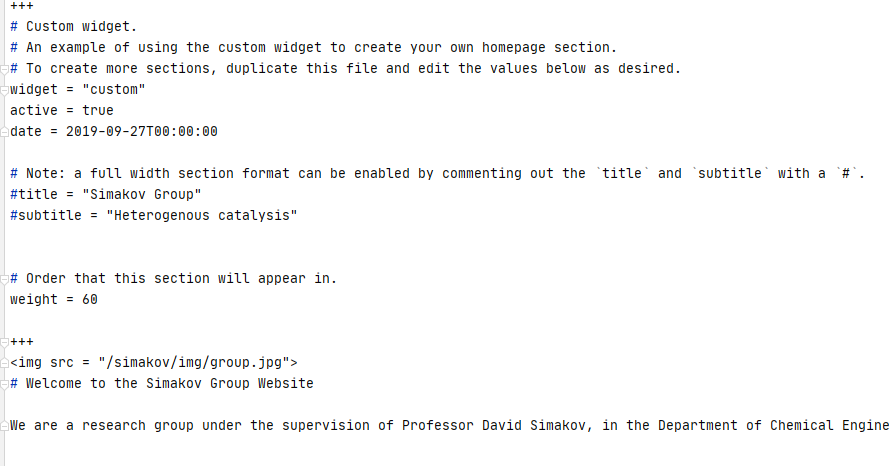This screenshot has width=889, height=466.
Task: Click the weight = 60 value
Action: 90,299
